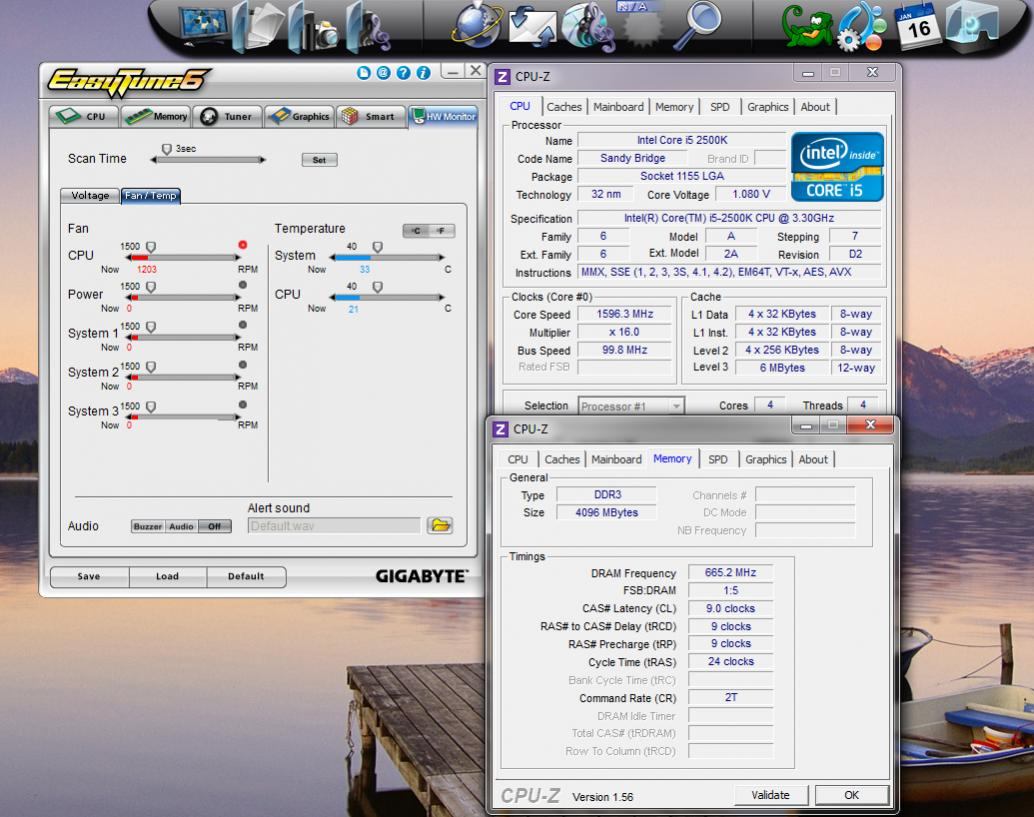The height and width of the screenshot is (817, 1034).
Task: Toggle the System 3 fan alert indicator
Action: click(243, 405)
